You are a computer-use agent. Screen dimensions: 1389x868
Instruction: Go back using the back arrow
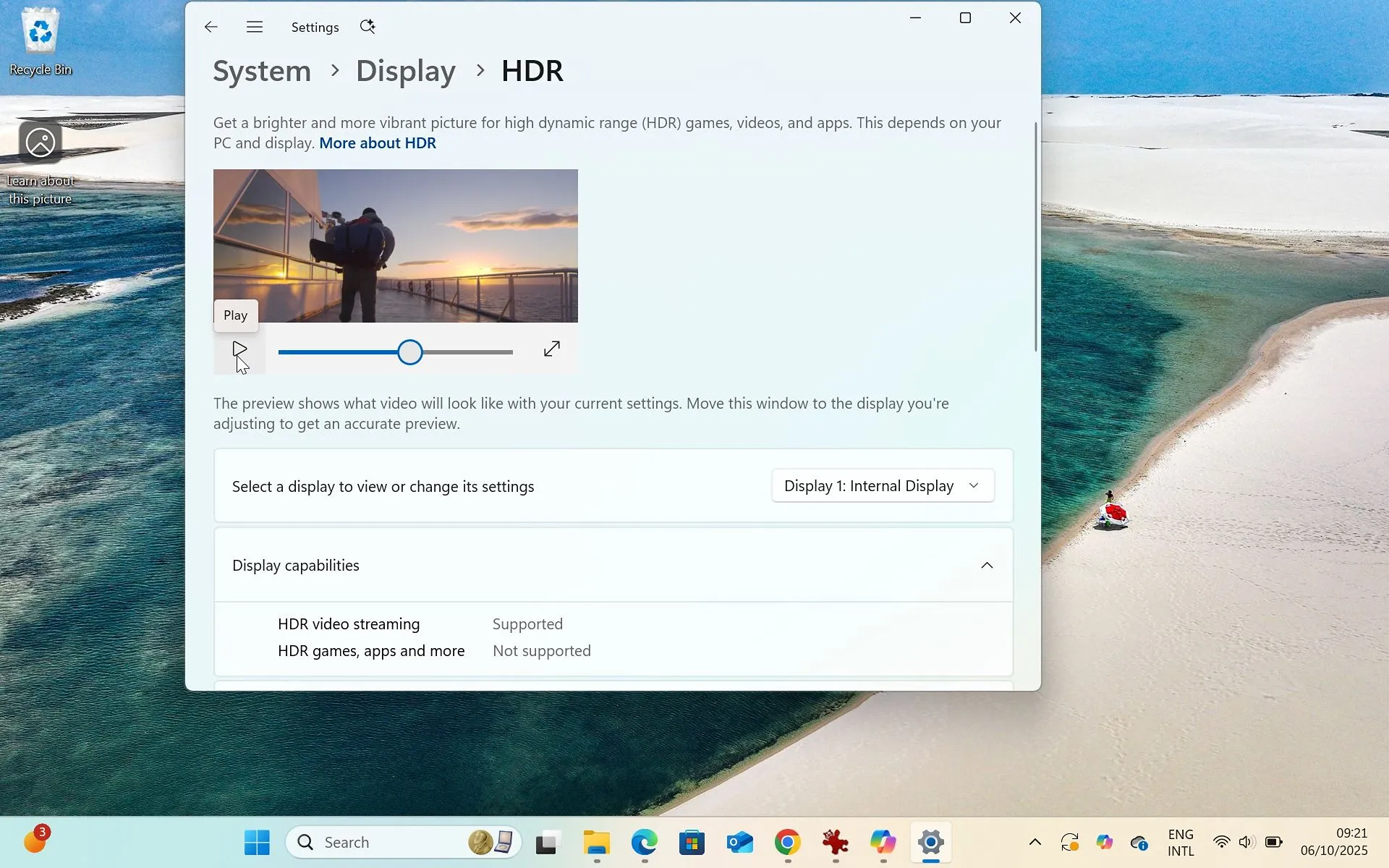(211, 27)
